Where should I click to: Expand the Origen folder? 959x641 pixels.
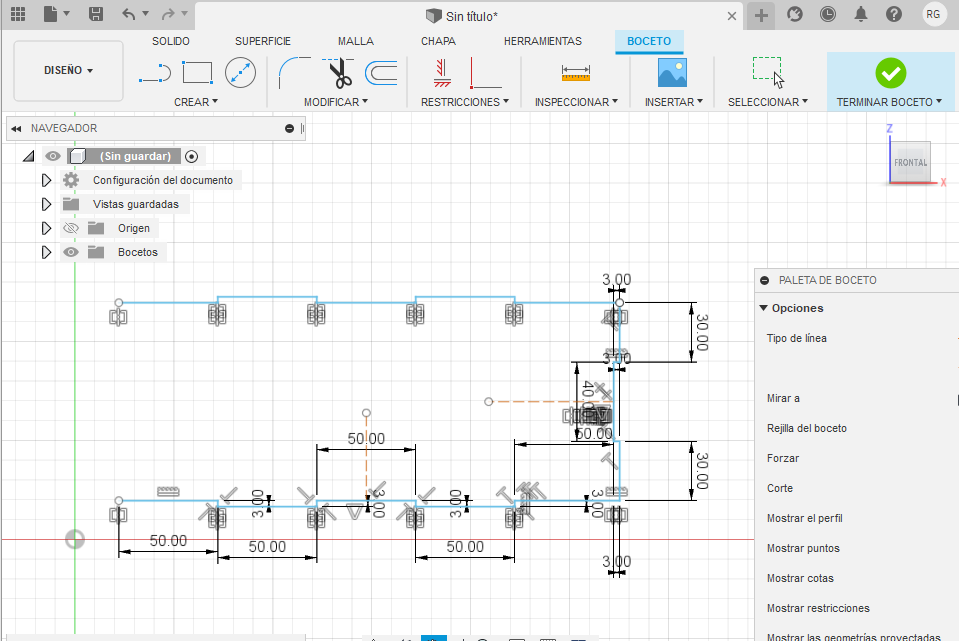[x=46, y=228]
